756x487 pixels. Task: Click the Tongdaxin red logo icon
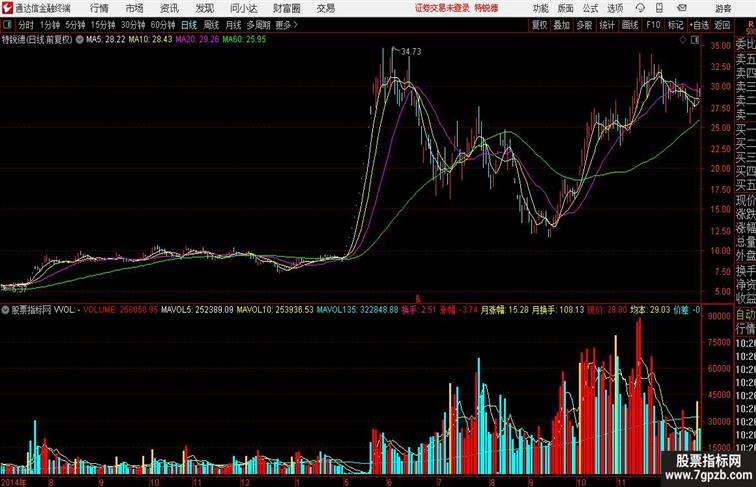tap(7, 8)
